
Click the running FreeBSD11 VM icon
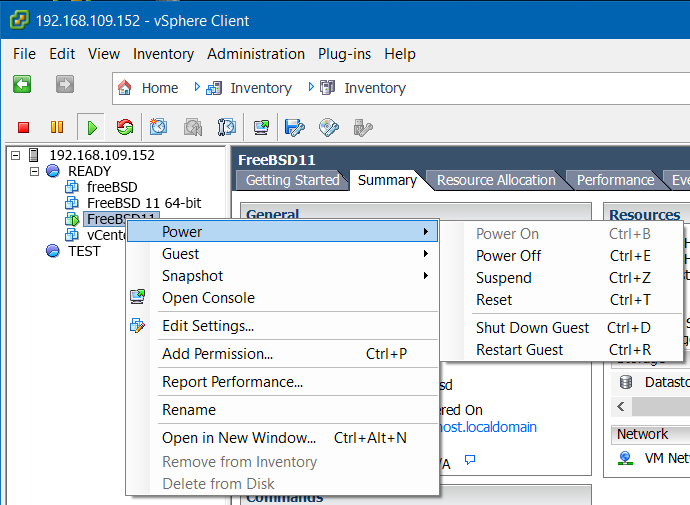(72, 219)
